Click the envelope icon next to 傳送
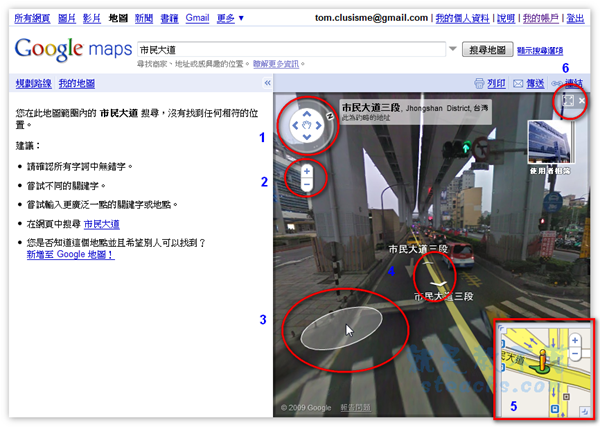 point(518,83)
